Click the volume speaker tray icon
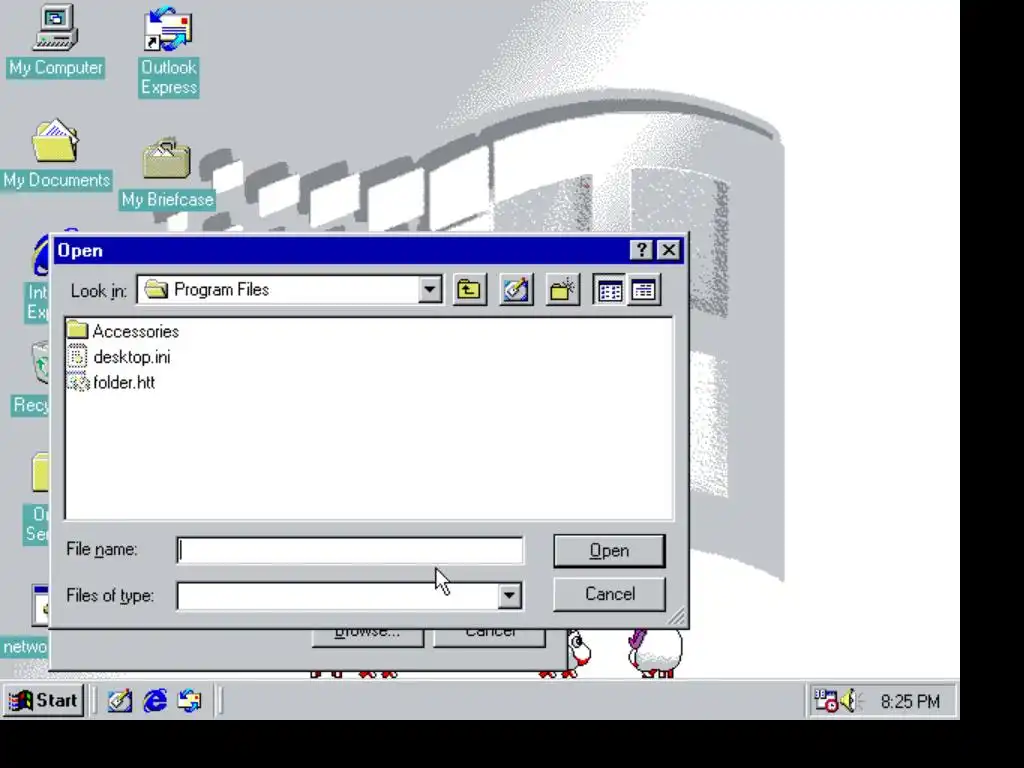This screenshot has height=768, width=1024. [850, 701]
